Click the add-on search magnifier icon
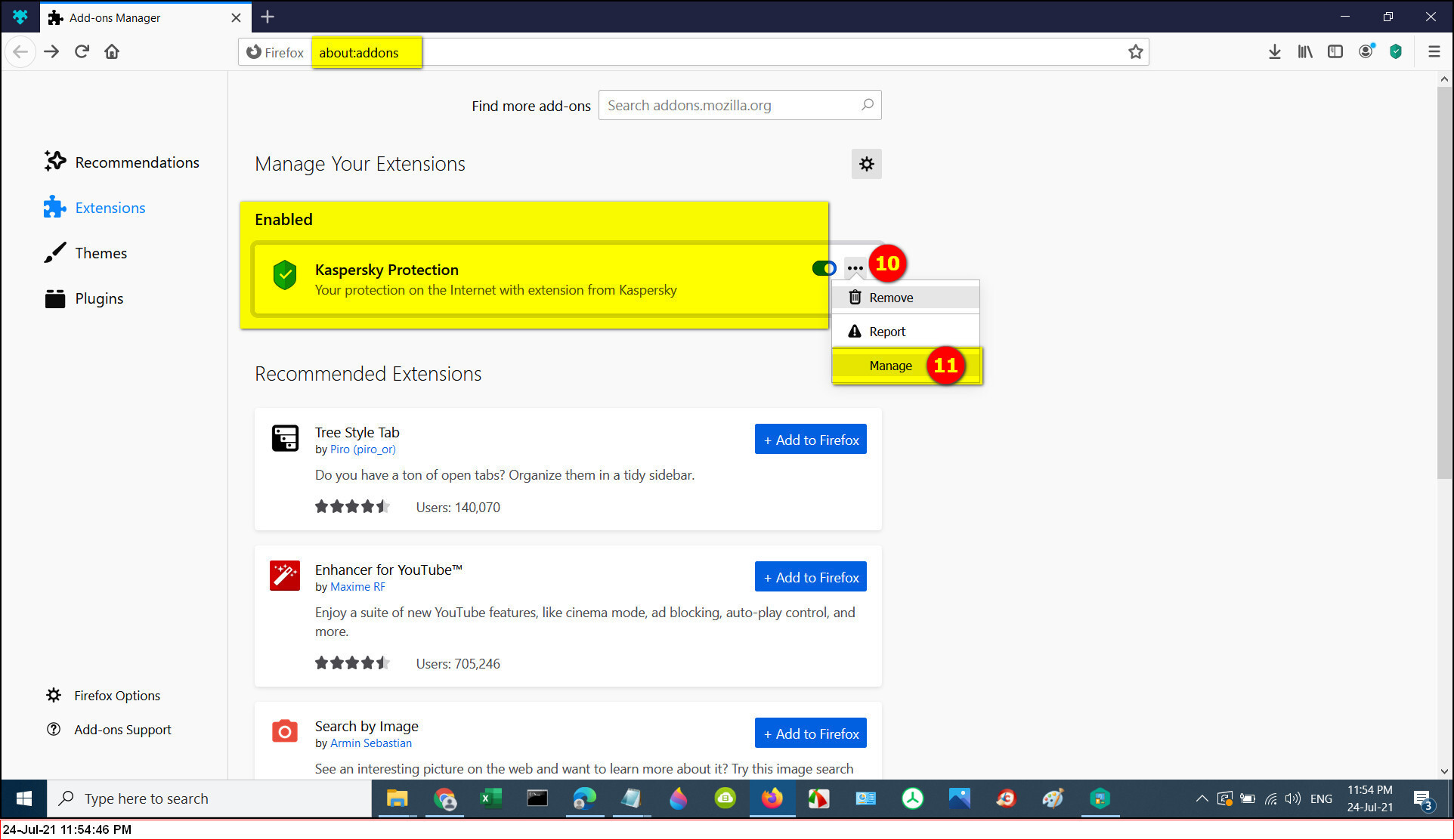This screenshot has width=1454, height=840. (868, 105)
